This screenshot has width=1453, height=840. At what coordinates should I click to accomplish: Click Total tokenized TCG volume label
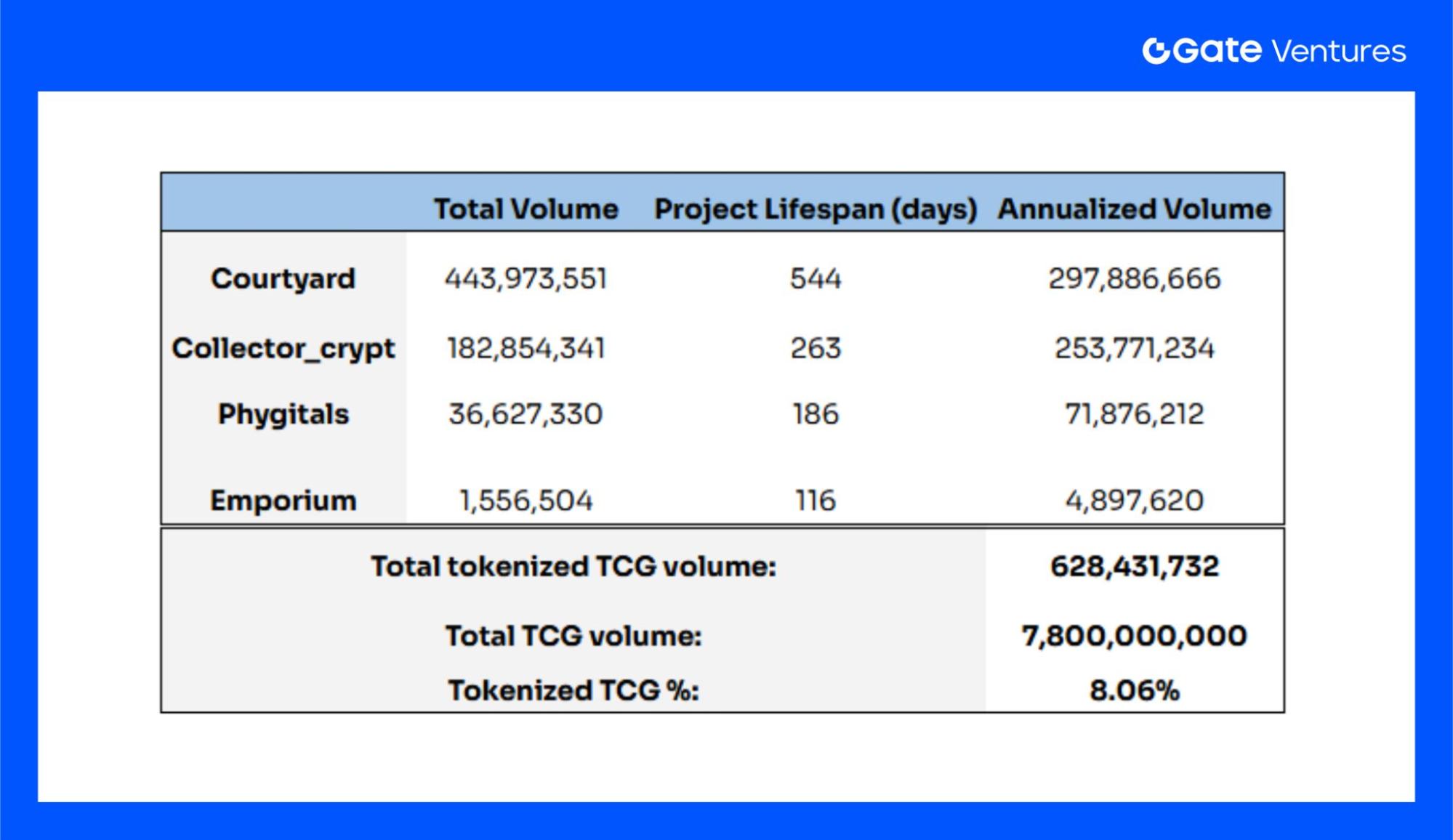(573, 567)
